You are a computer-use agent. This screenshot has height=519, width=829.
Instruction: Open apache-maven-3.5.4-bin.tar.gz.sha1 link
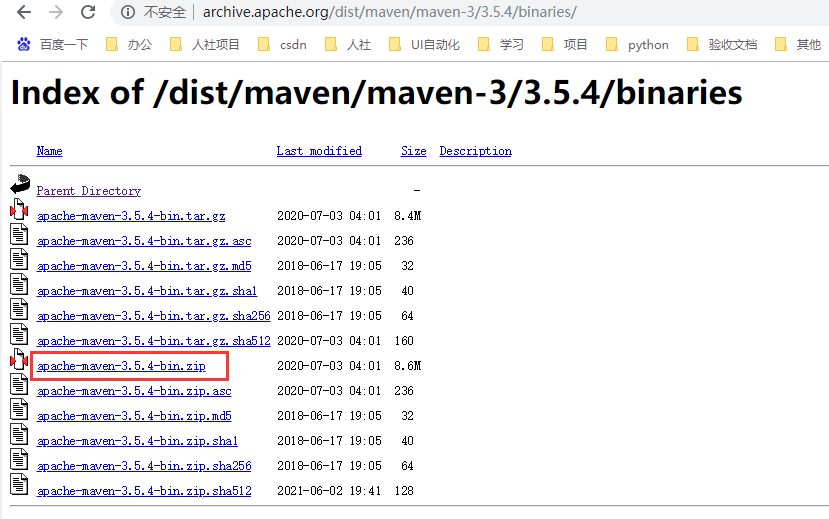(x=147, y=291)
